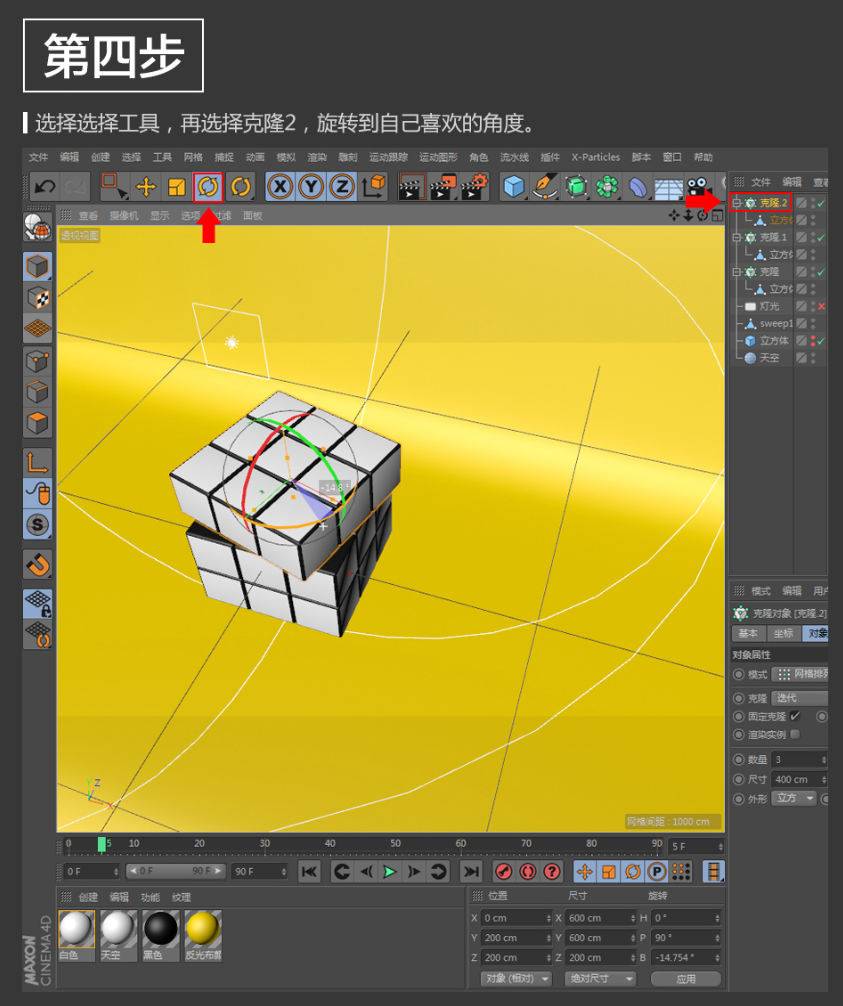Open the Pen spline tool
This screenshot has width=843, height=1006.
[545, 186]
